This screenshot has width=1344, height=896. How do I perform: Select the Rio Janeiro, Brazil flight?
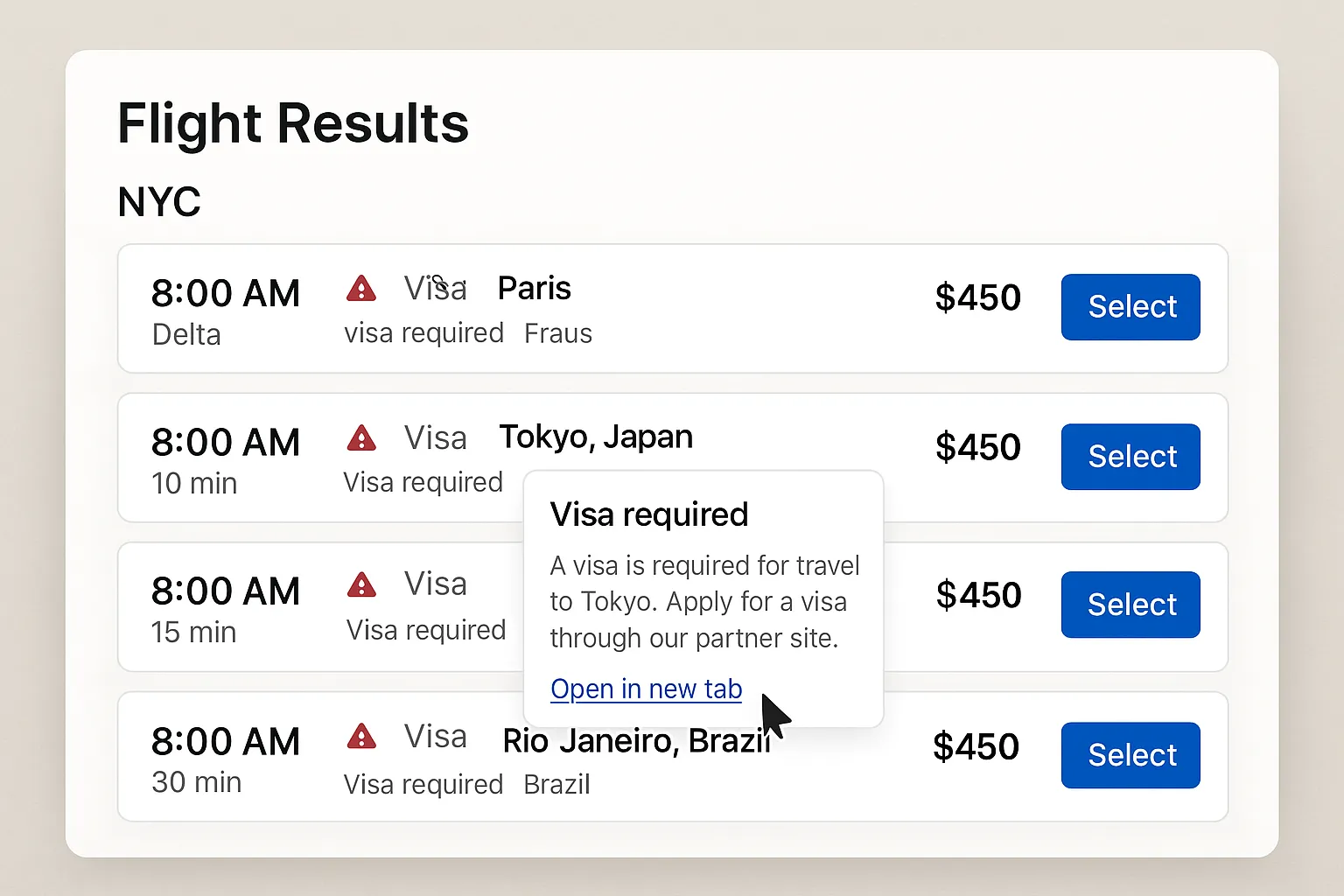coord(1130,755)
